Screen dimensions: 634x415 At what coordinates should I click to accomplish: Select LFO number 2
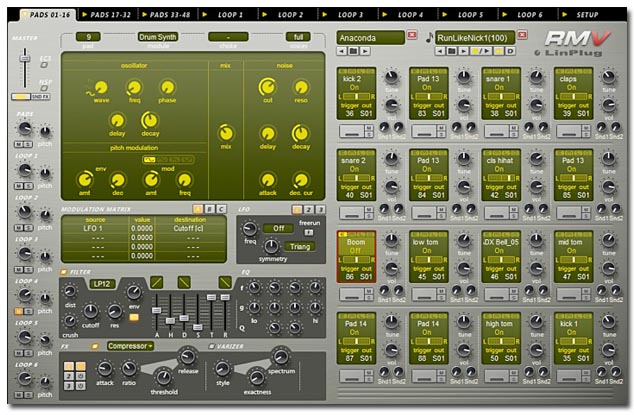(309, 210)
